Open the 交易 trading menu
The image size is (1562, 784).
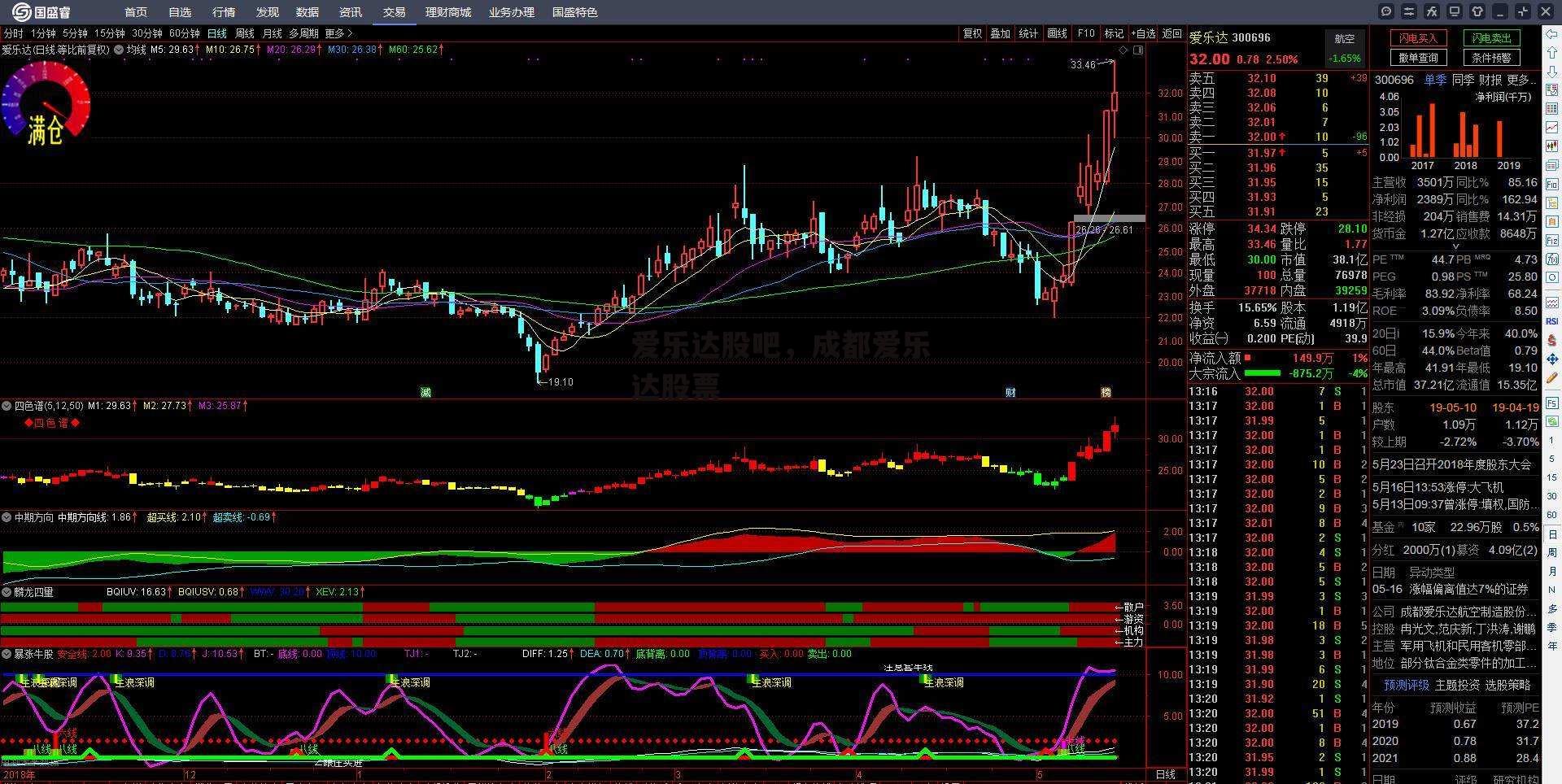(x=395, y=12)
